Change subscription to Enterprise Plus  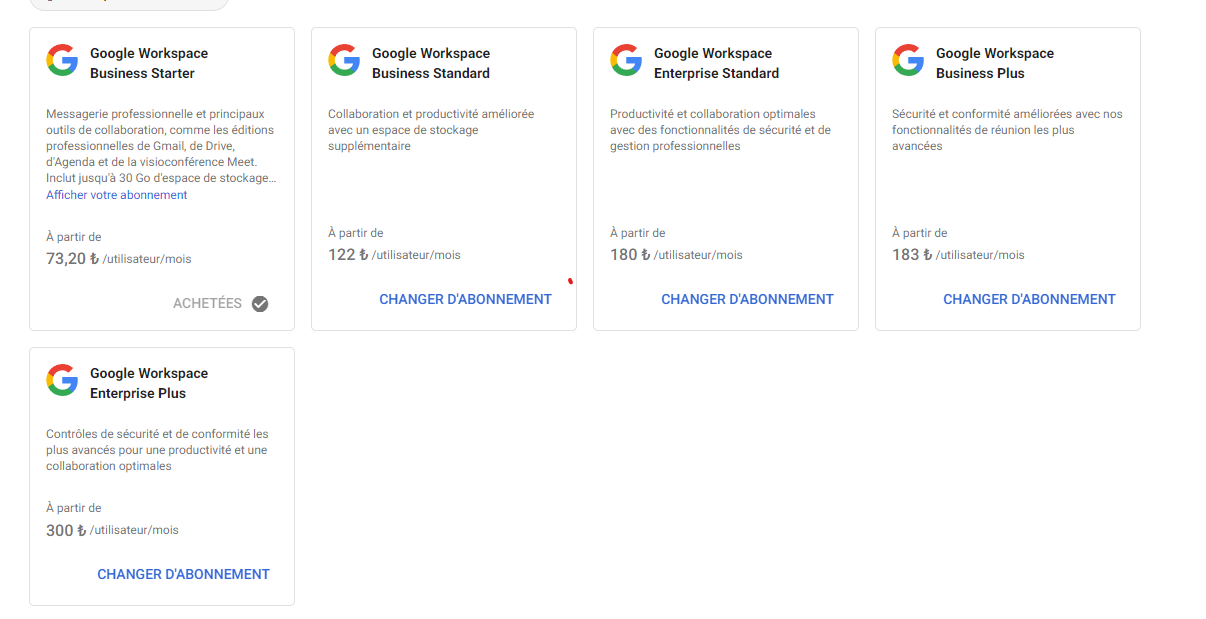(183, 574)
